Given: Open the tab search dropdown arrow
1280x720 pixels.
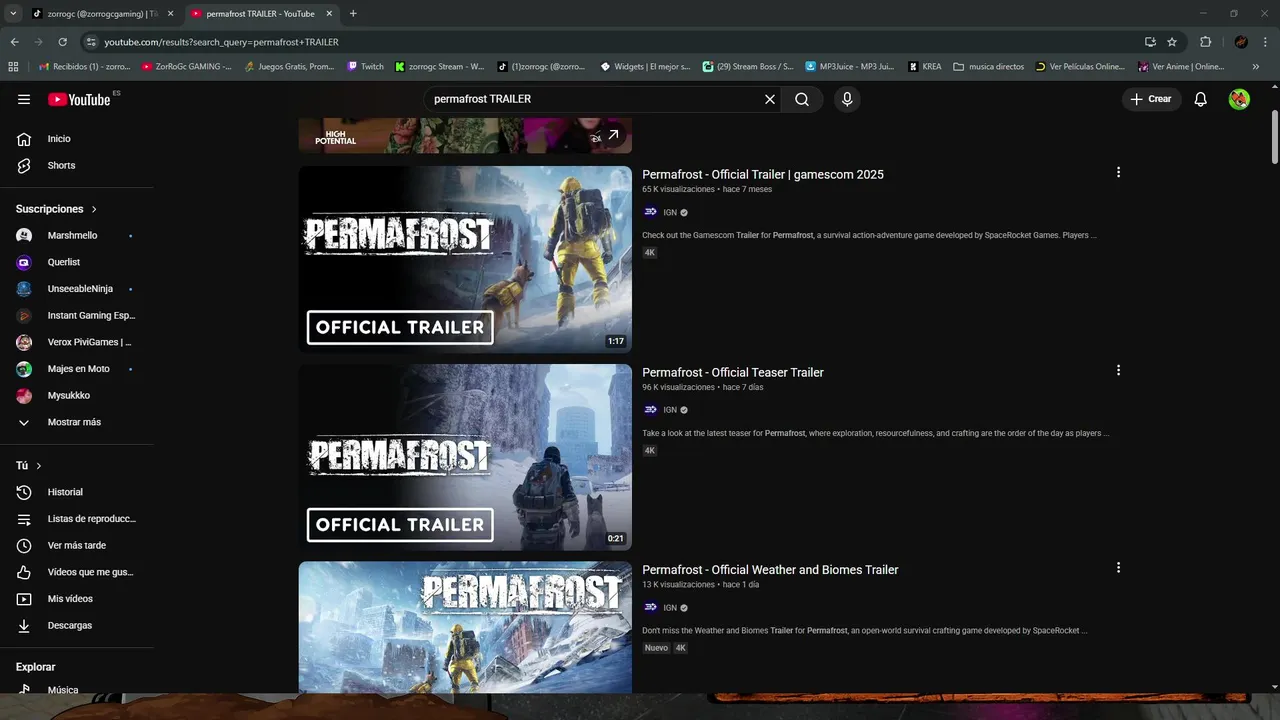Looking at the screenshot, I should pyautogui.click(x=13, y=14).
